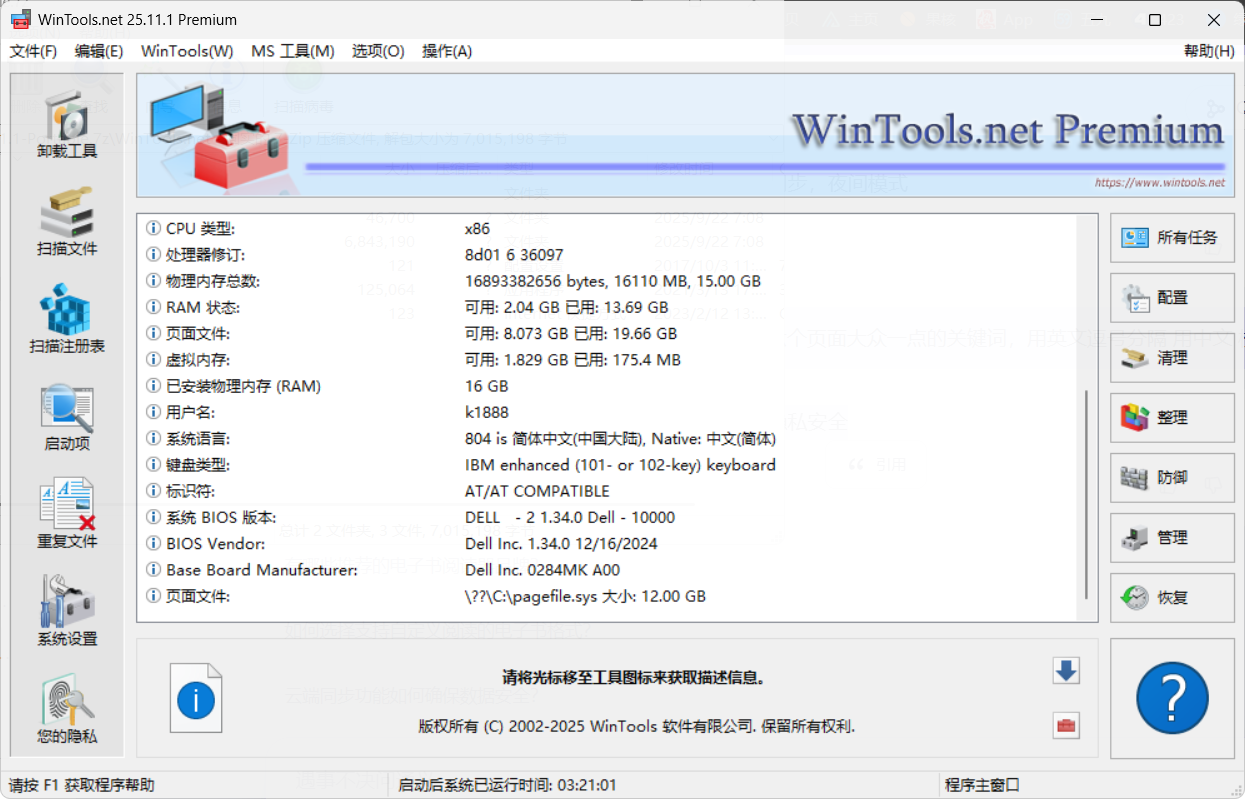Screen dimensions: 1245x799
Task: Open the 扫描文件 scan files tool
Action: click(x=67, y=221)
